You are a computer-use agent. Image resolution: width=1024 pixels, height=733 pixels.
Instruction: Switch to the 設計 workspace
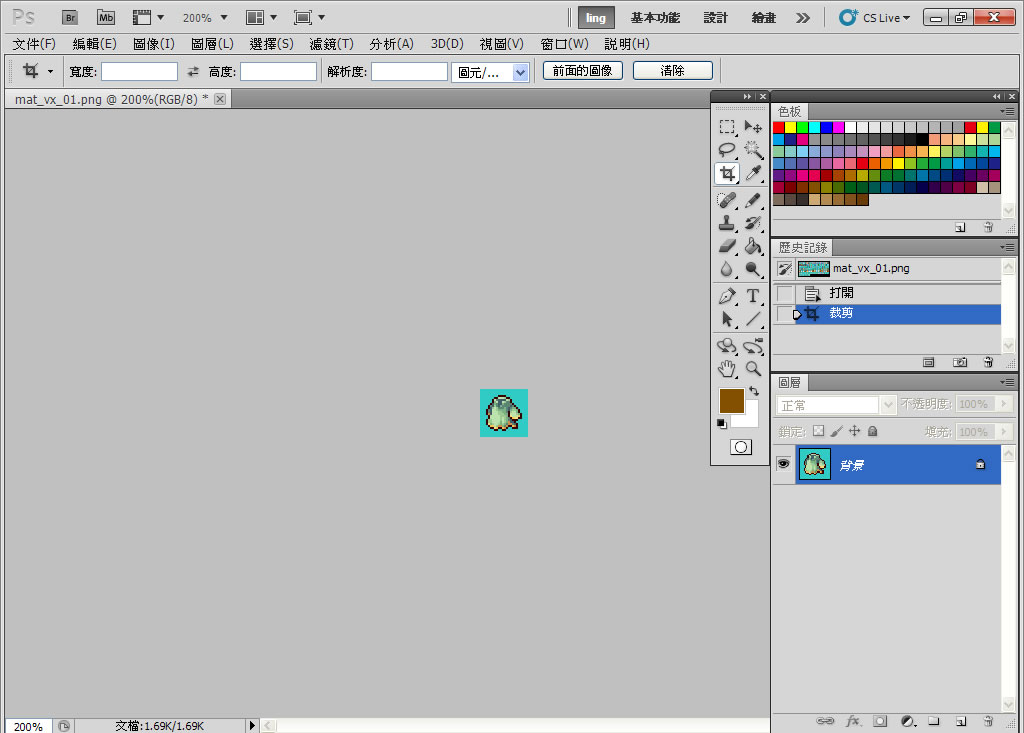click(715, 18)
